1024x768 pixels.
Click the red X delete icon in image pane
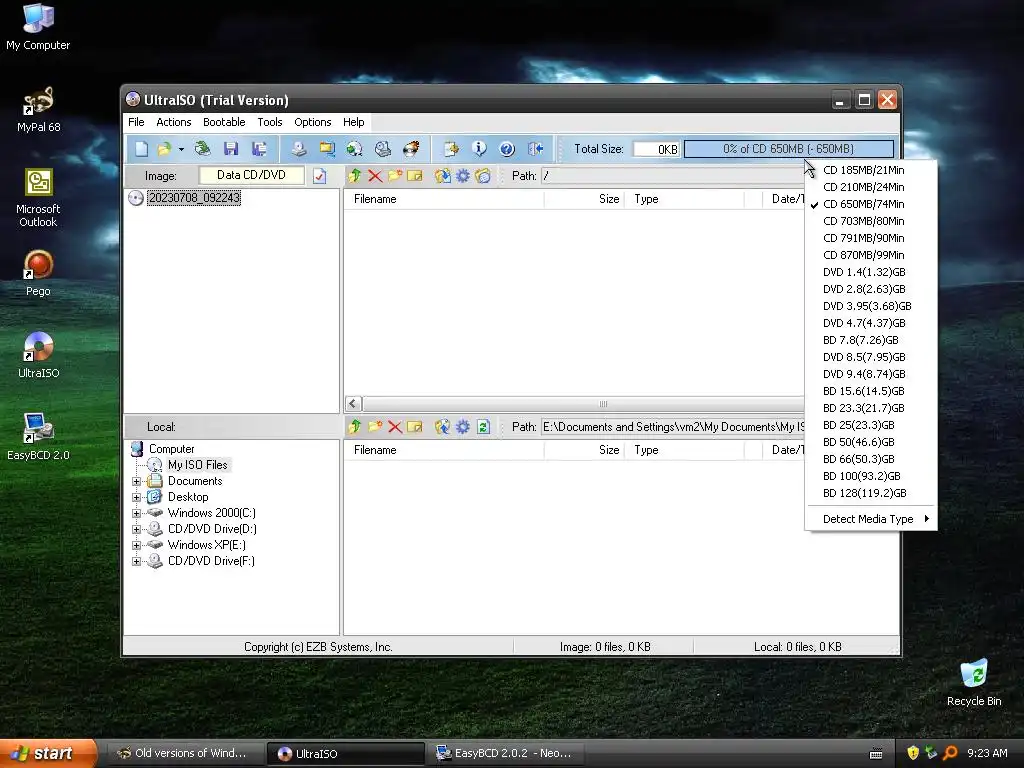(x=375, y=176)
